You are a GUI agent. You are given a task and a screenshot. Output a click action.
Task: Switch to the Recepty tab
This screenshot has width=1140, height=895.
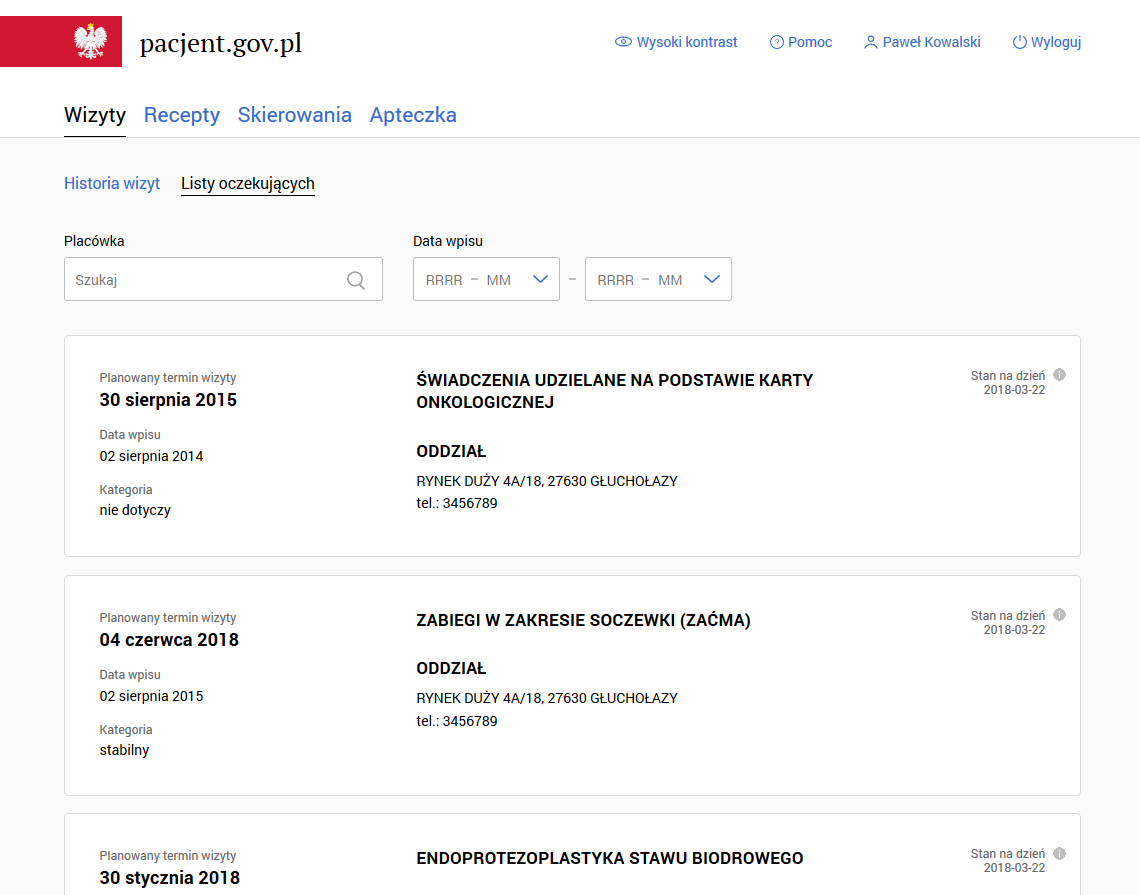click(x=182, y=115)
